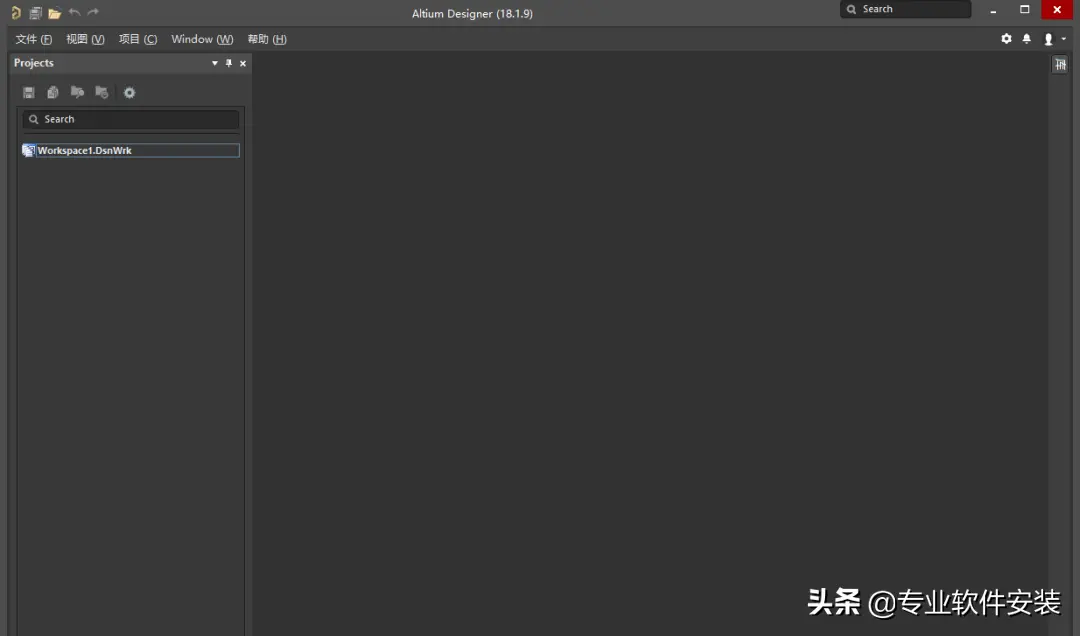The image size is (1080, 636).
Task: Open preferences via the top-right gear icon
Action: (x=1006, y=39)
